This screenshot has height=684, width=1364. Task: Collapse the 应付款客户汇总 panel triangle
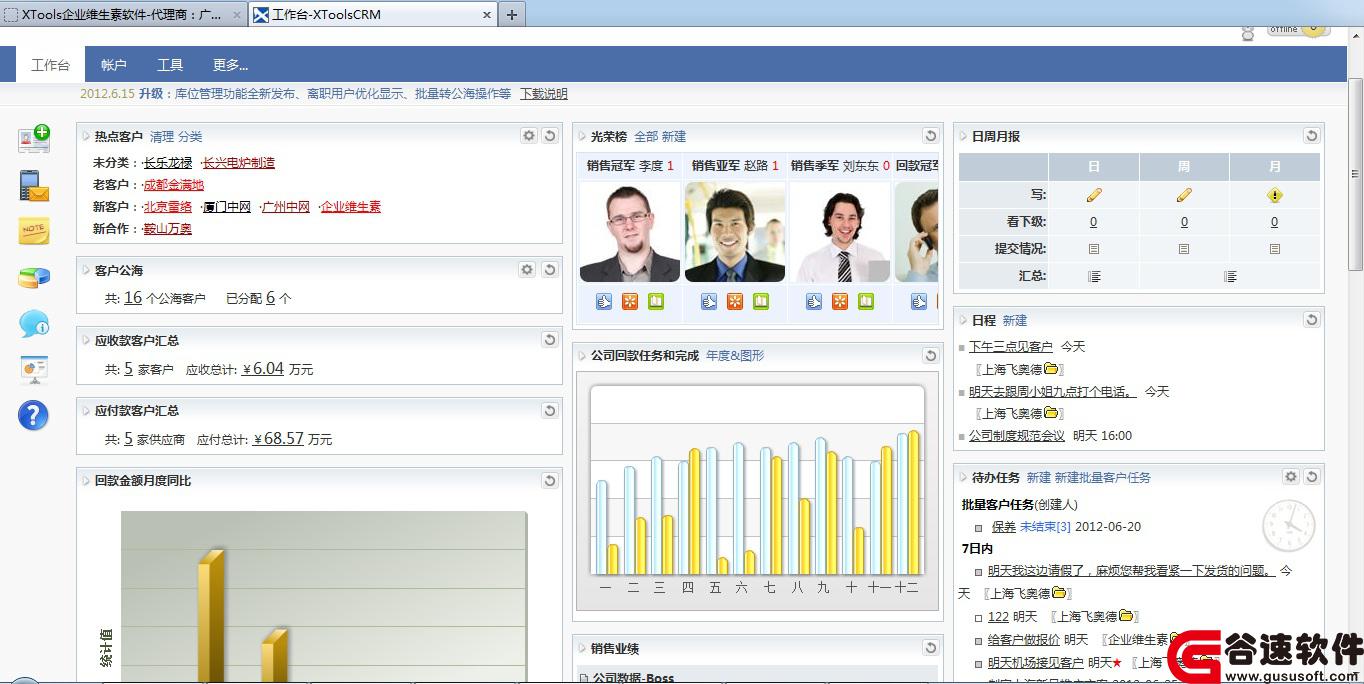86,410
